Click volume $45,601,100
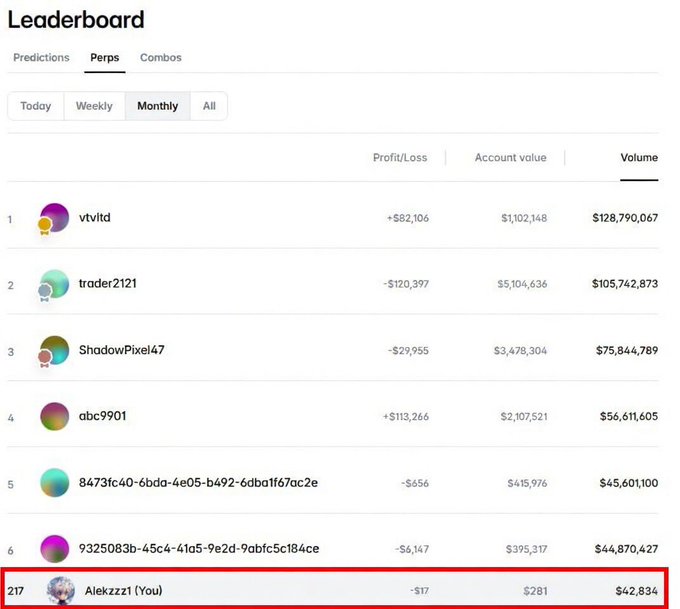This screenshot has width=680, height=609. click(629, 483)
